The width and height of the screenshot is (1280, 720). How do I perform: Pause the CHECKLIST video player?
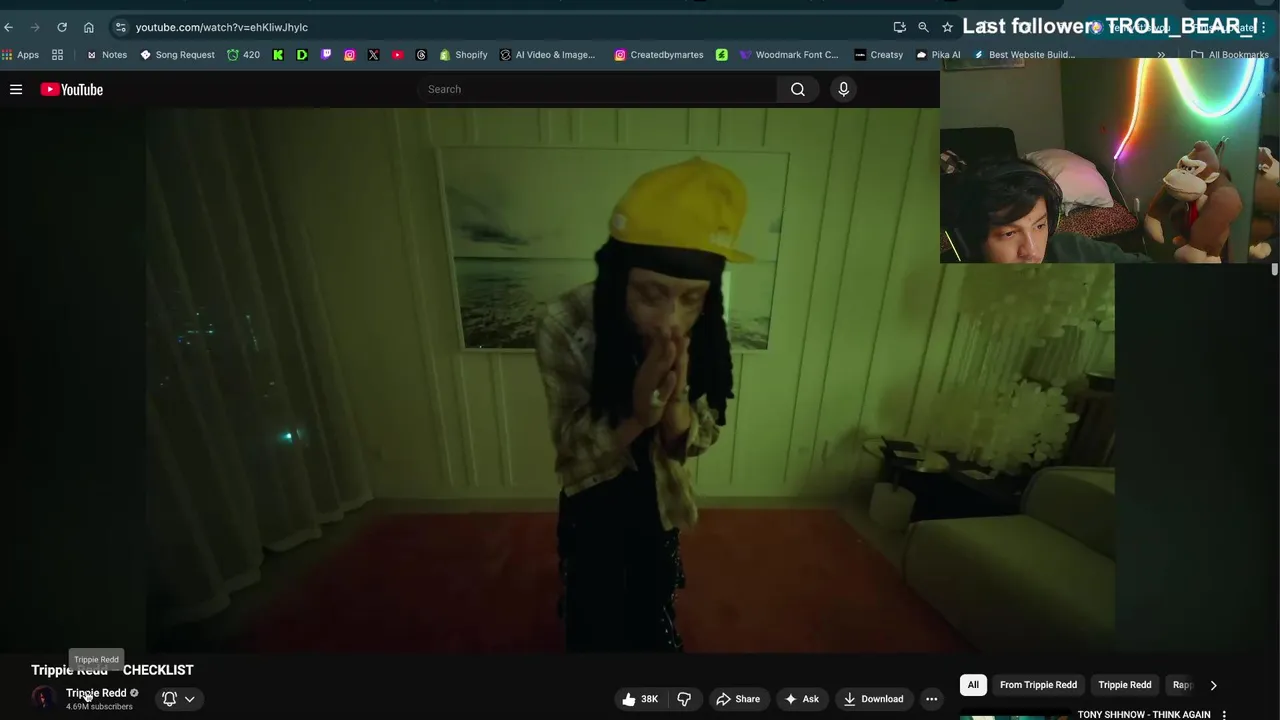pos(630,380)
